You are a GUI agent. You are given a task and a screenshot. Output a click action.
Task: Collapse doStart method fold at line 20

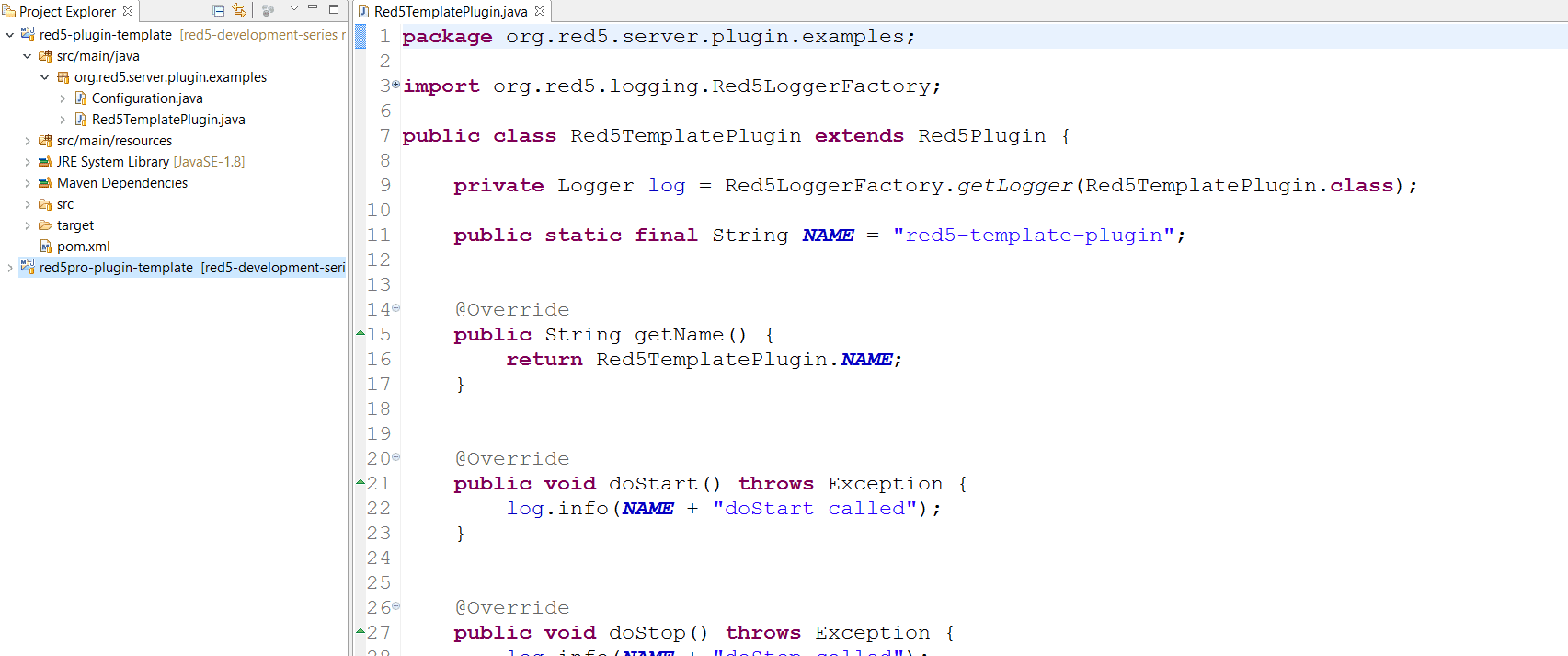click(x=396, y=456)
